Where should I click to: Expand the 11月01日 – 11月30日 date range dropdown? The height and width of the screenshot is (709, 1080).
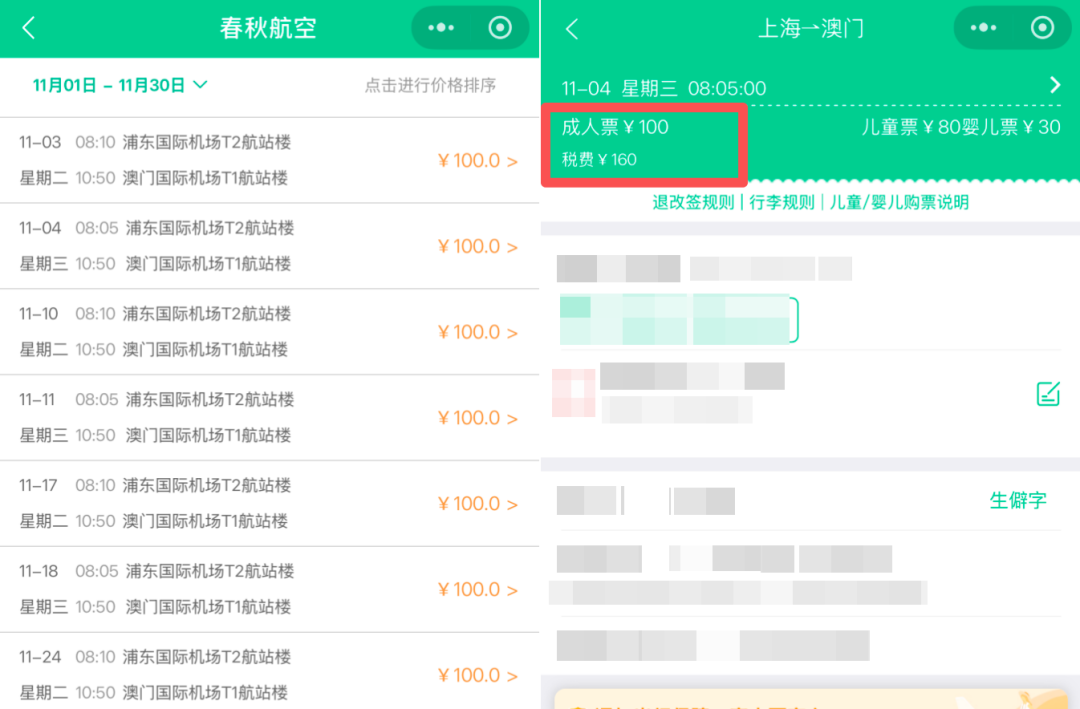[x=120, y=85]
